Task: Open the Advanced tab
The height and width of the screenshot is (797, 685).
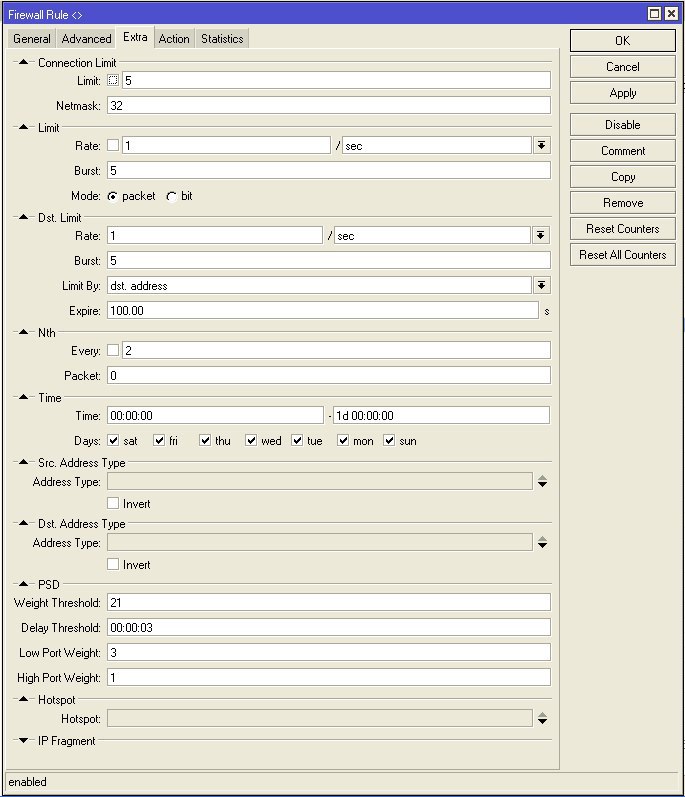Action: click(86, 39)
